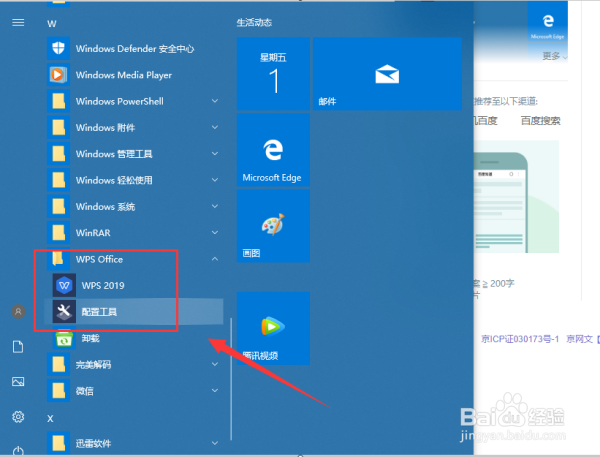Launch WPS 2019 app icon

click(x=64, y=286)
